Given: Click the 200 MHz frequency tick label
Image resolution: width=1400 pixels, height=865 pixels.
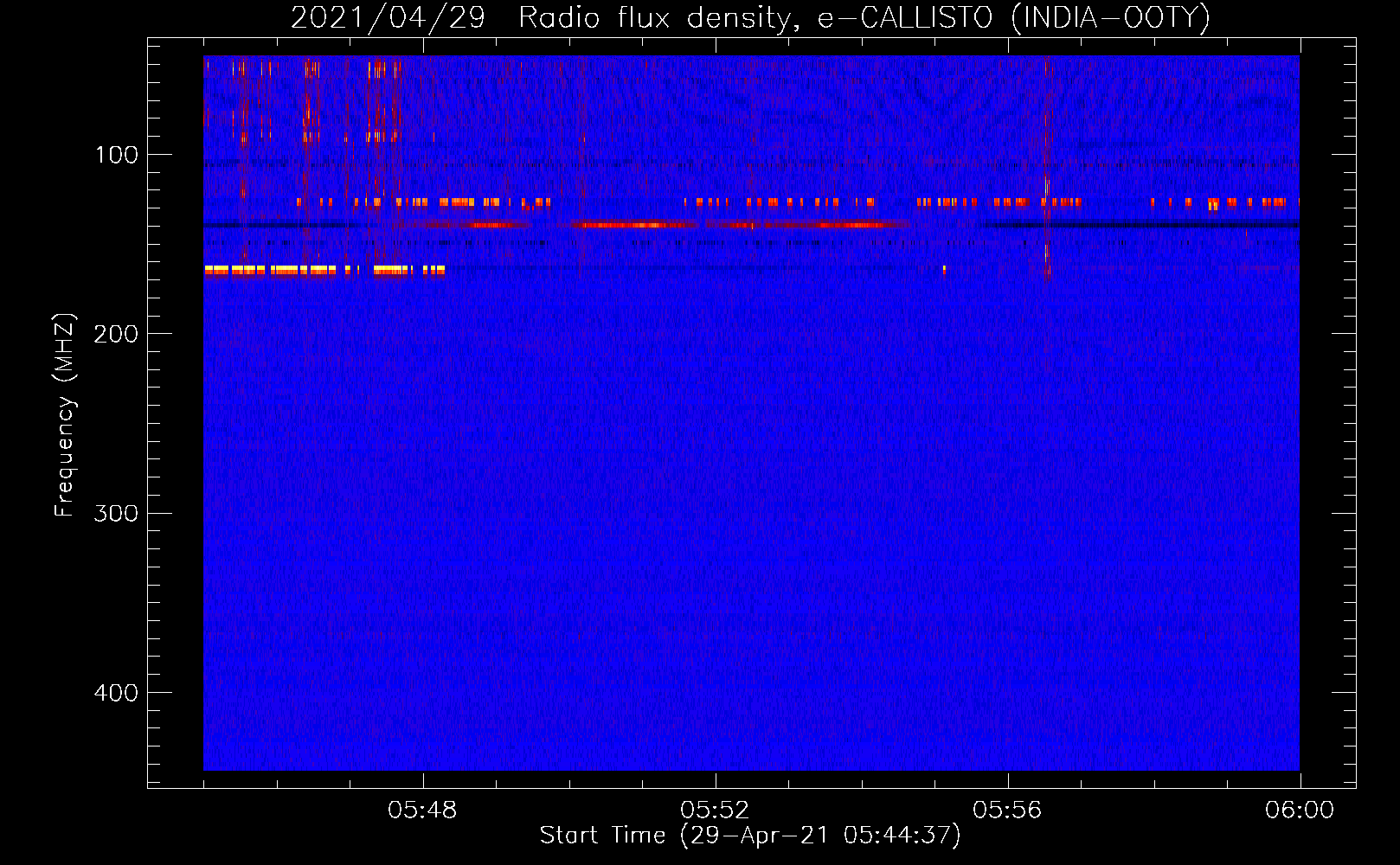Looking at the screenshot, I should point(116,334).
